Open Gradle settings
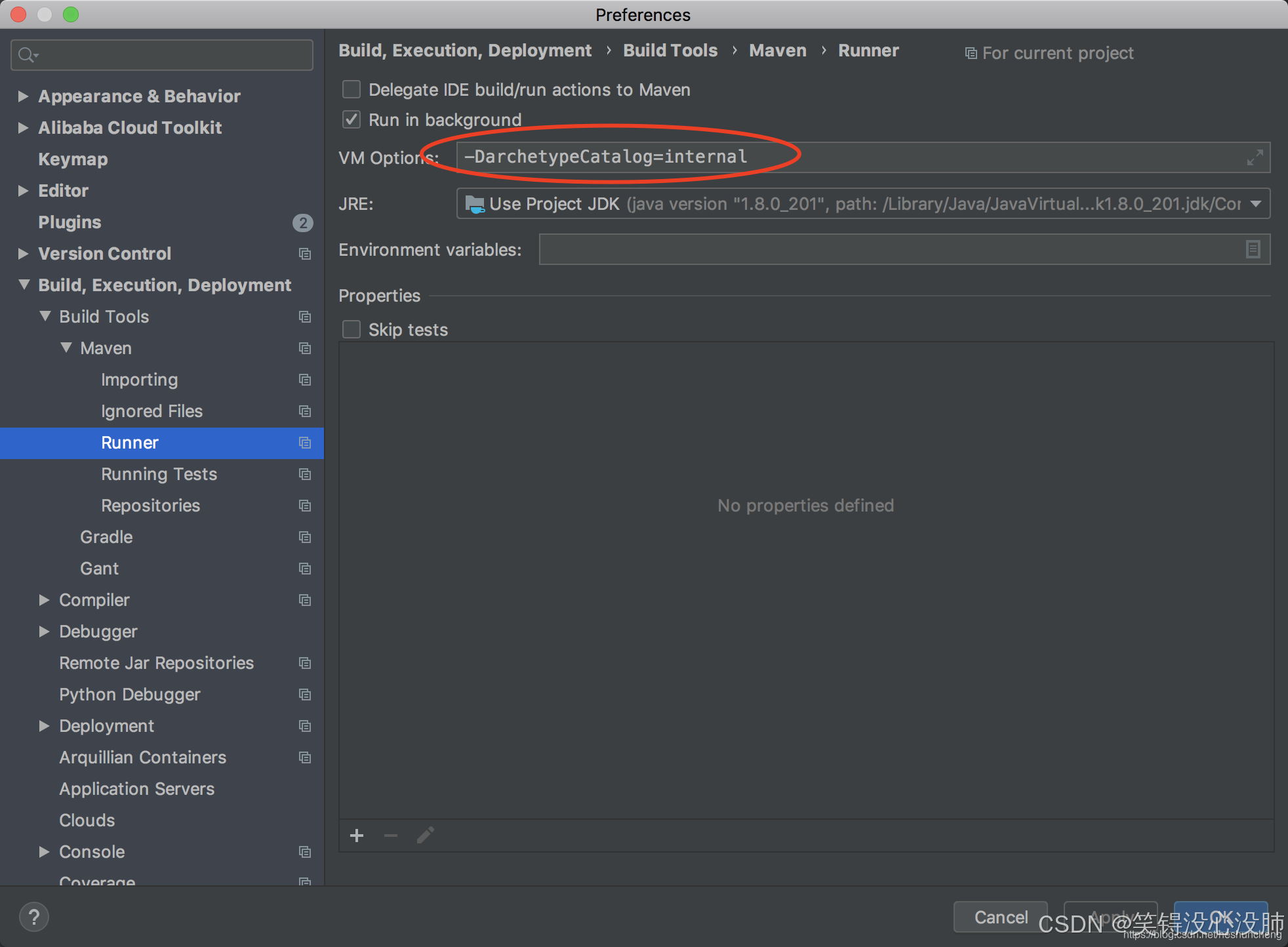The width and height of the screenshot is (1288, 947). [x=106, y=537]
